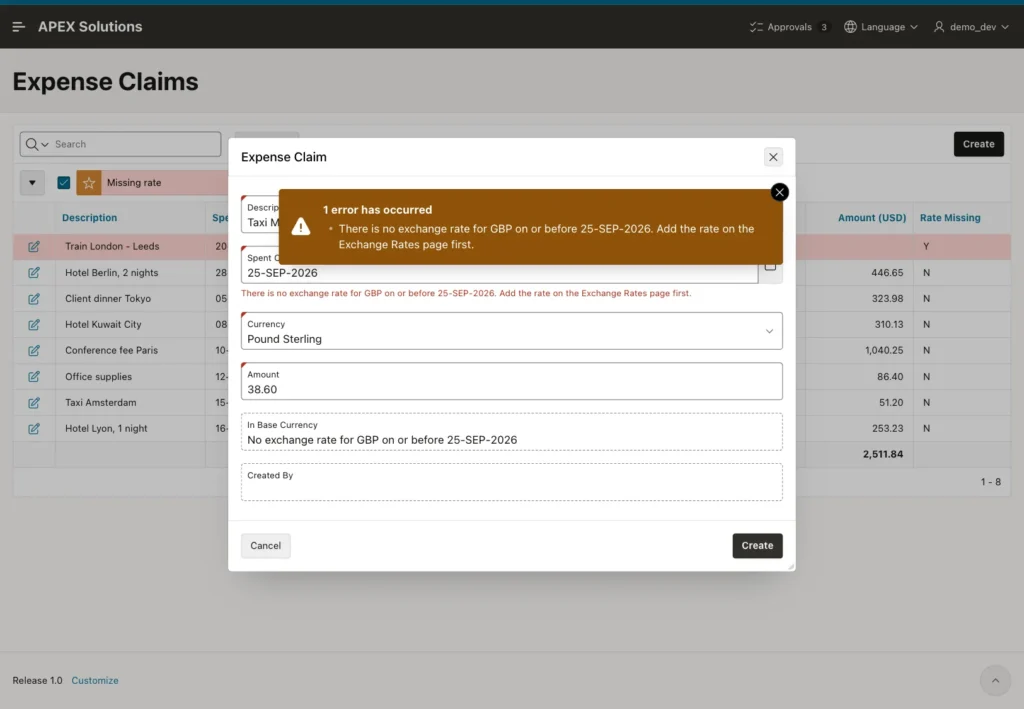
Task: Open the Missing rate highlight settings
Action: tap(134, 183)
